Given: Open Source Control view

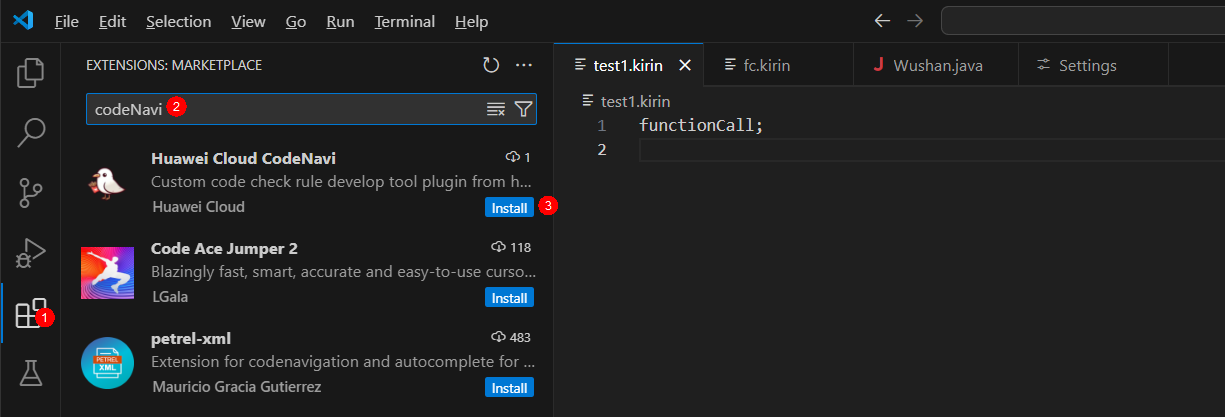Looking at the screenshot, I should coord(31,193).
